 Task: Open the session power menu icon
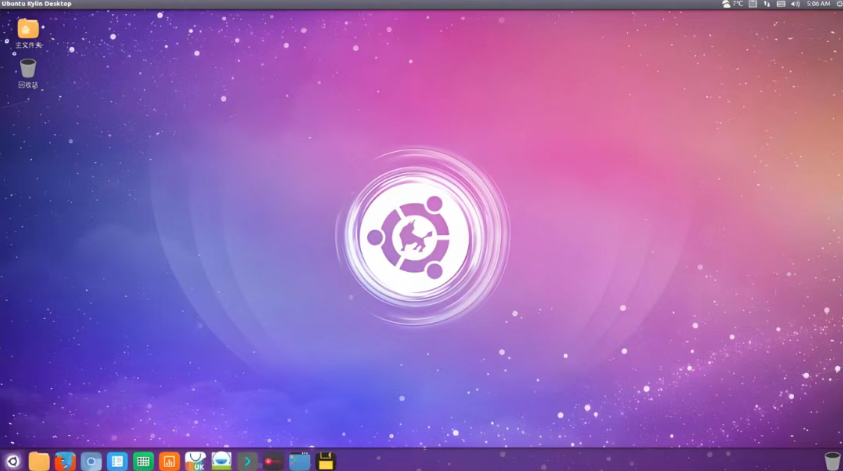(x=839, y=4)
